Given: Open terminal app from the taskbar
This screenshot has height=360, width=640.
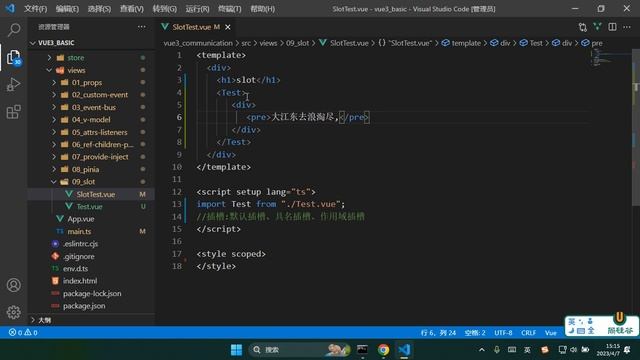Looking at the screenshot, I should 362,350.
